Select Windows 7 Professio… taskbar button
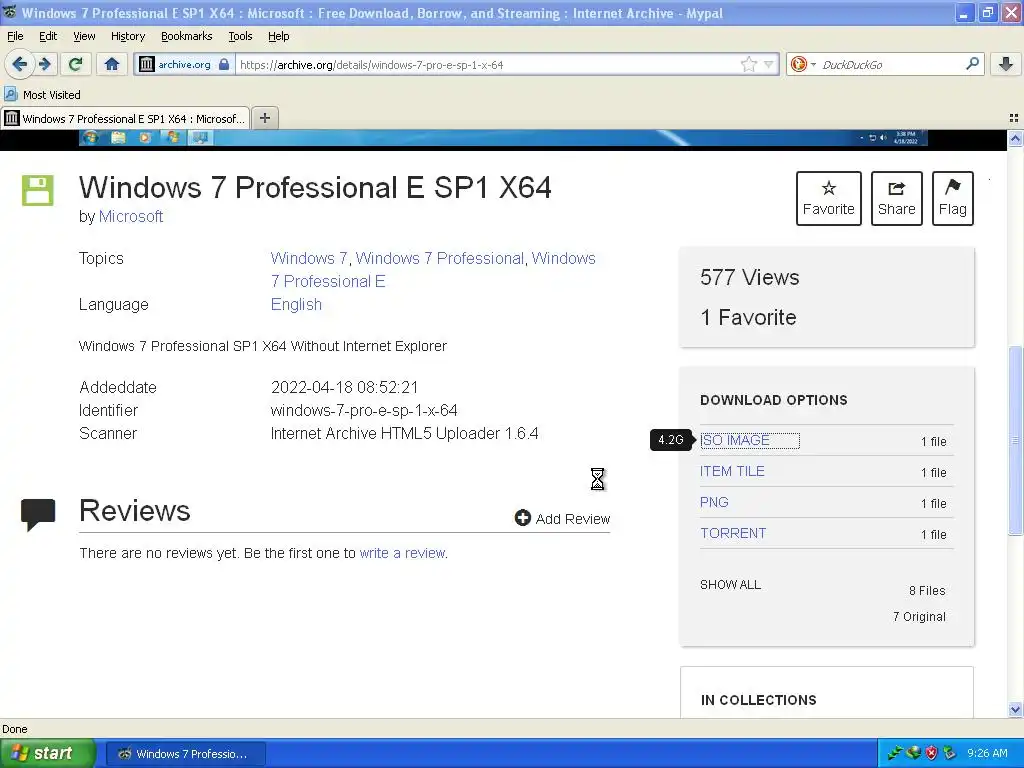 185,754
